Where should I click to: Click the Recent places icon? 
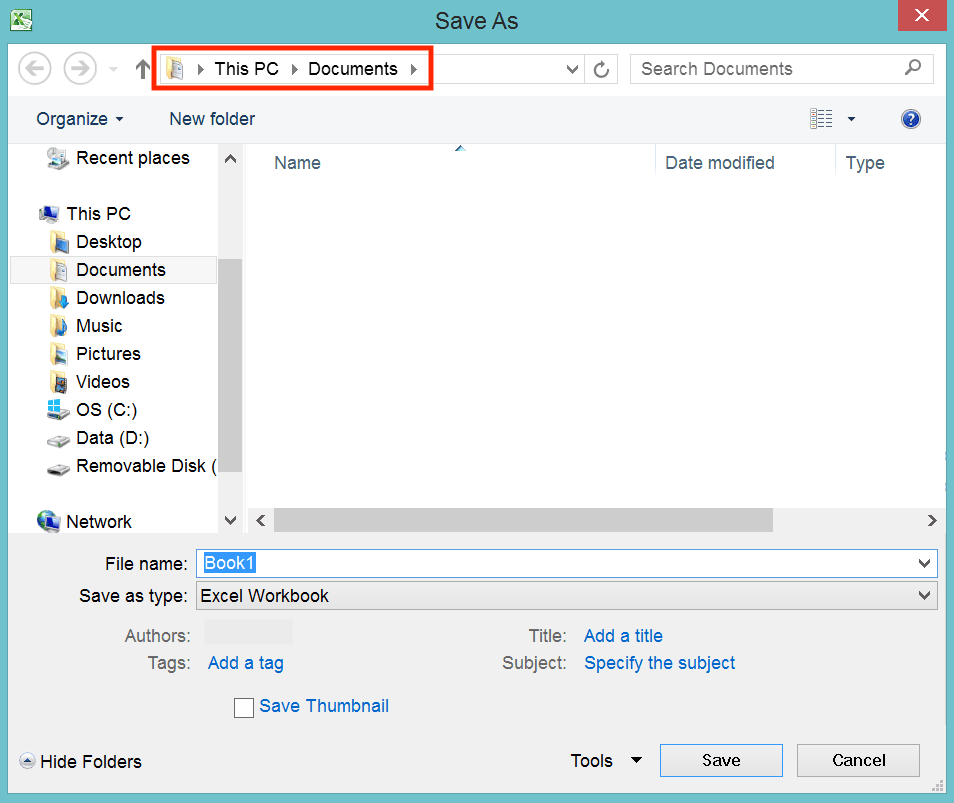click(x=58, y=158)
